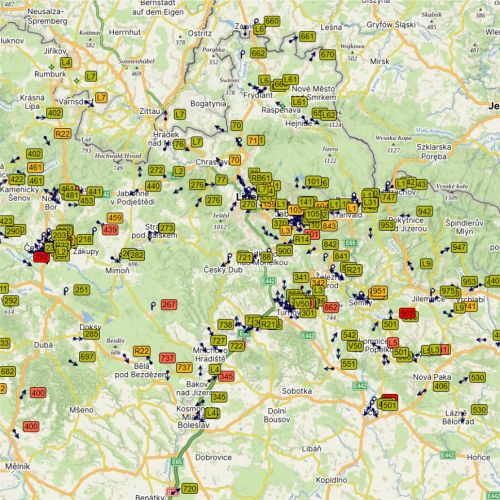Click the bus marker labeled 660
The width and height of the screenshot is (500, 500).
272,21
